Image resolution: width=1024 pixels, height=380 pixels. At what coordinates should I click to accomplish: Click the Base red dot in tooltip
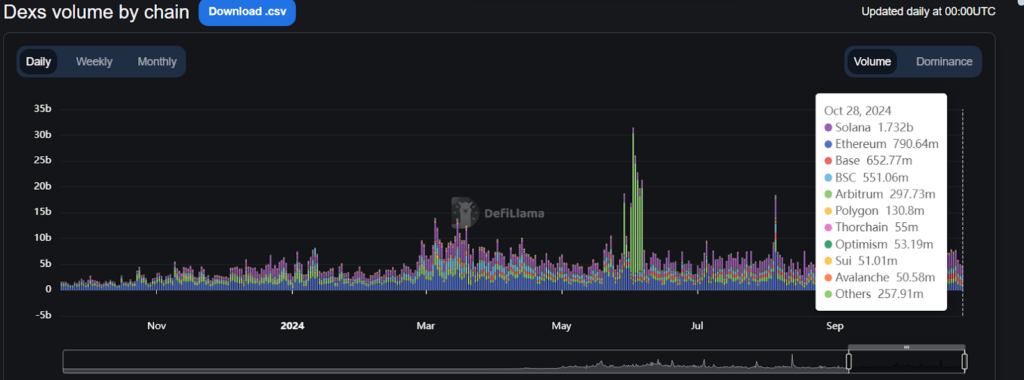click(x=828, y=161)
